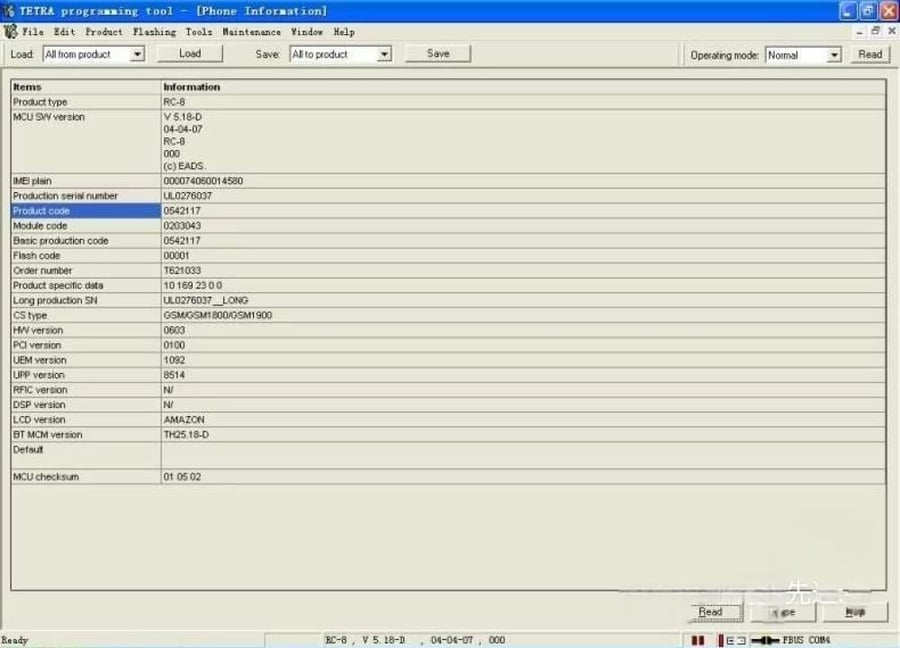
Task: Click the MCU checksum value '01 05 02'
Action: click(182, 477)
